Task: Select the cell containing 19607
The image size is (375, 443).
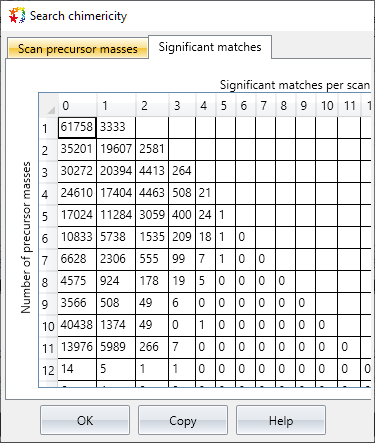Action: click(x=116, y=149)
